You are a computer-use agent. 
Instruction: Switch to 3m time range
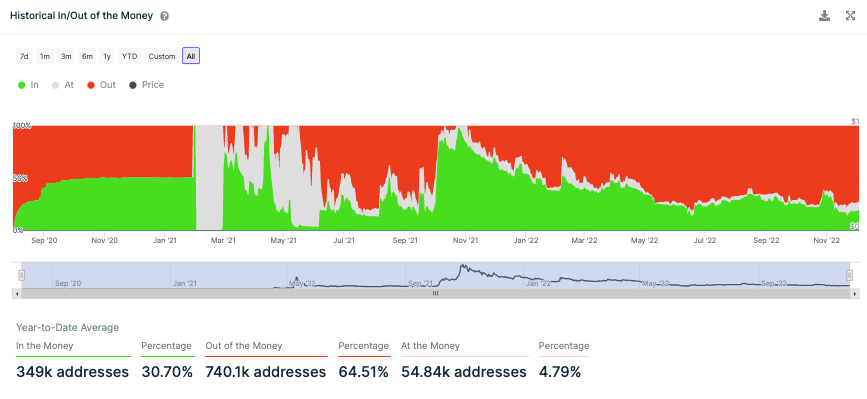pyautogui.click(x=66, y=56)
